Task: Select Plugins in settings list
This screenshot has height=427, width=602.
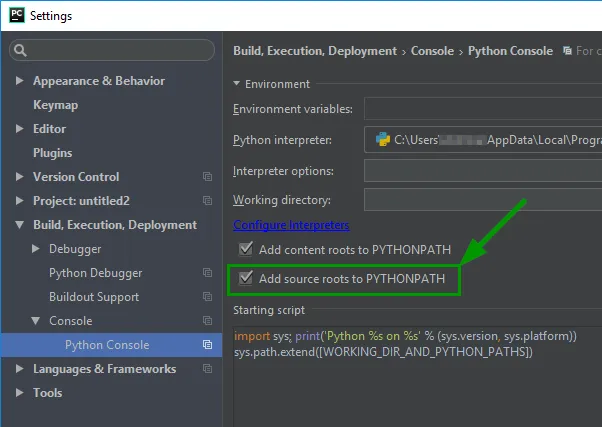Action: pyautogui.click(x=52, y=153)
